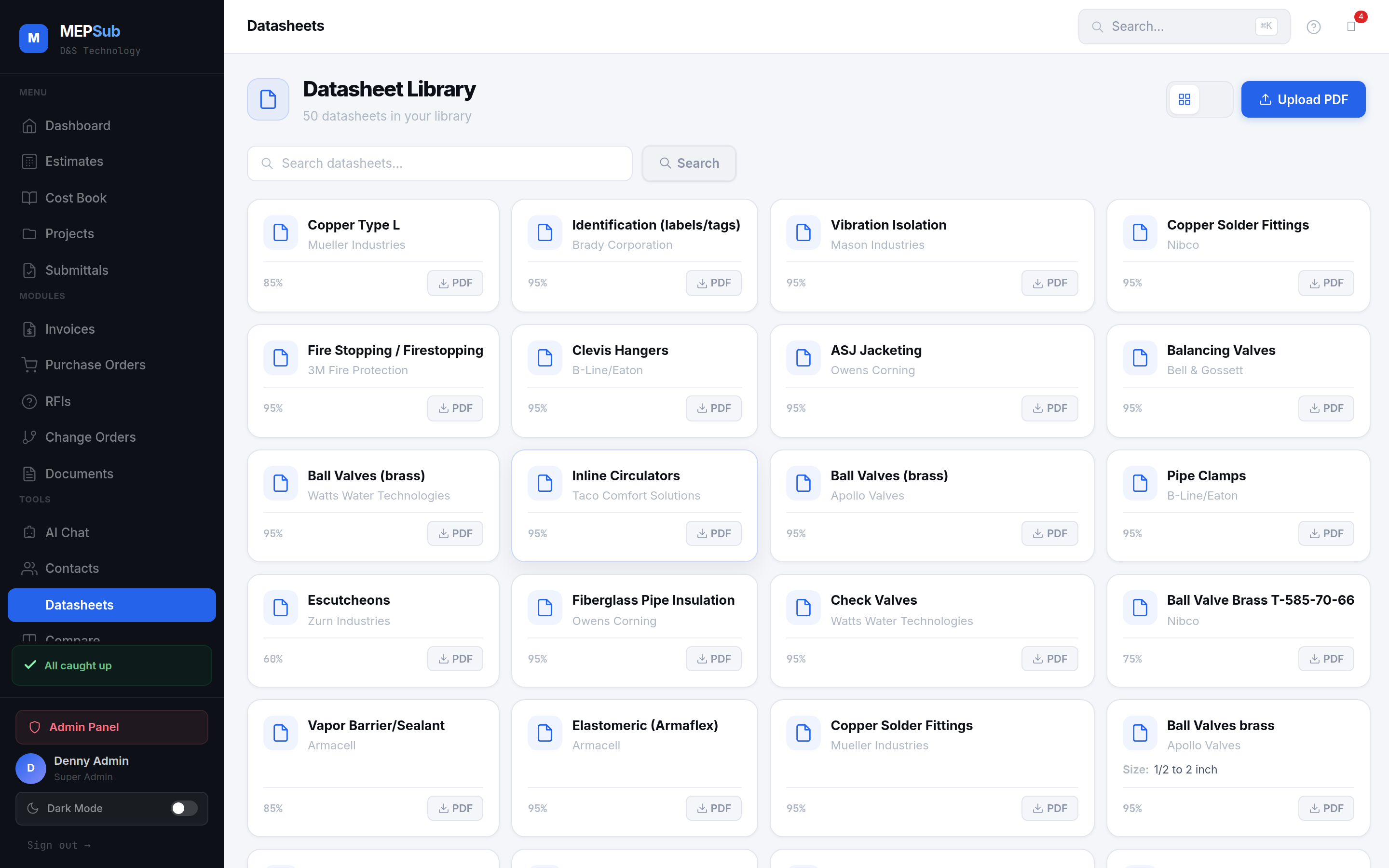Focus the Search datasheets input field

coord(440,163)
